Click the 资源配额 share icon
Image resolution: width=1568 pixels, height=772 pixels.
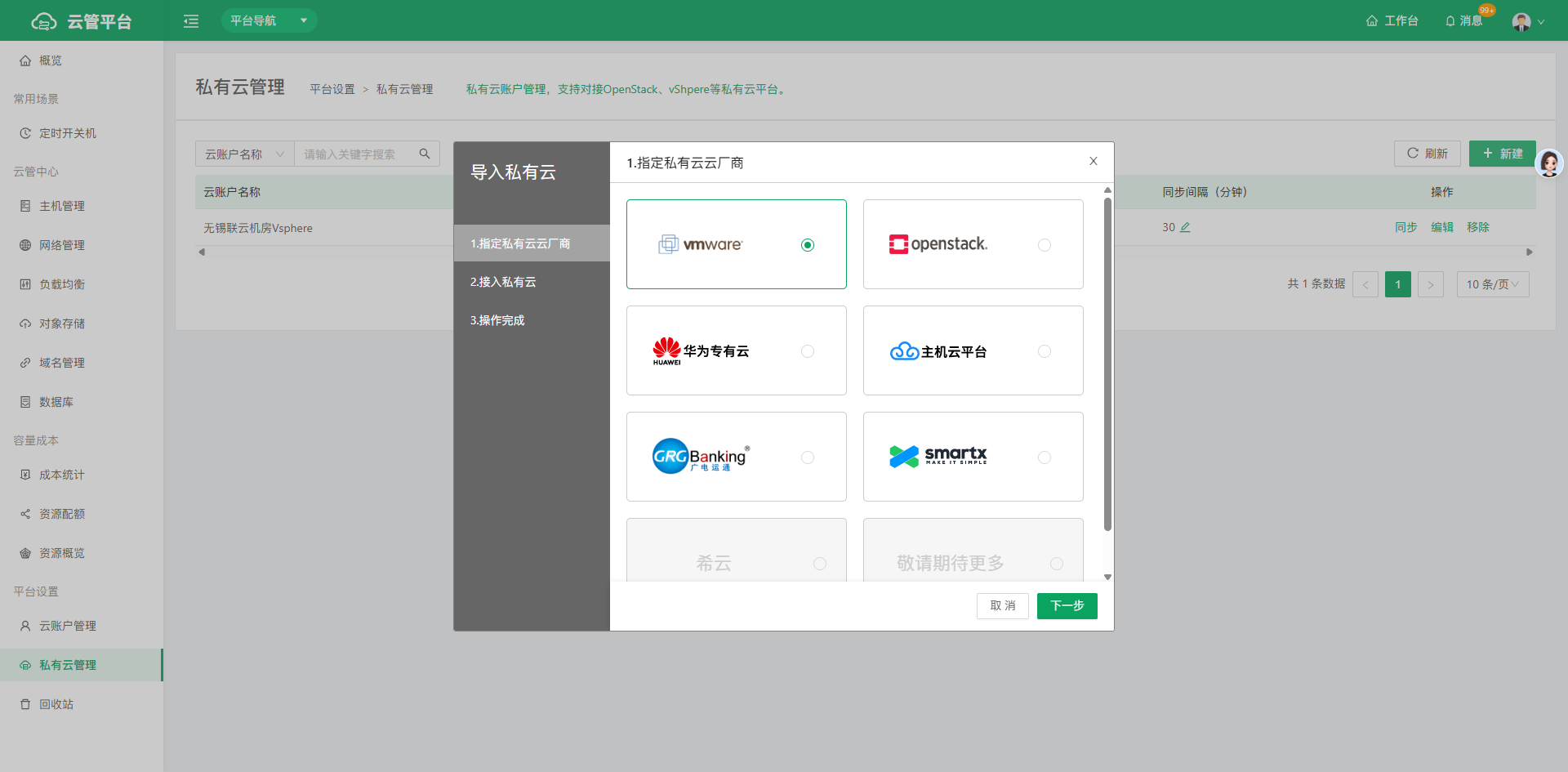coord(25,514)
